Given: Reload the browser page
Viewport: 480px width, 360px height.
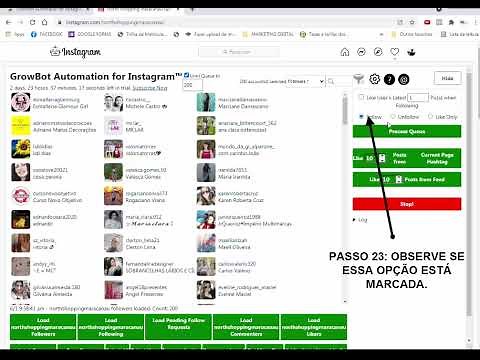Looking at the screenshot, I should [x=32, y=22].
